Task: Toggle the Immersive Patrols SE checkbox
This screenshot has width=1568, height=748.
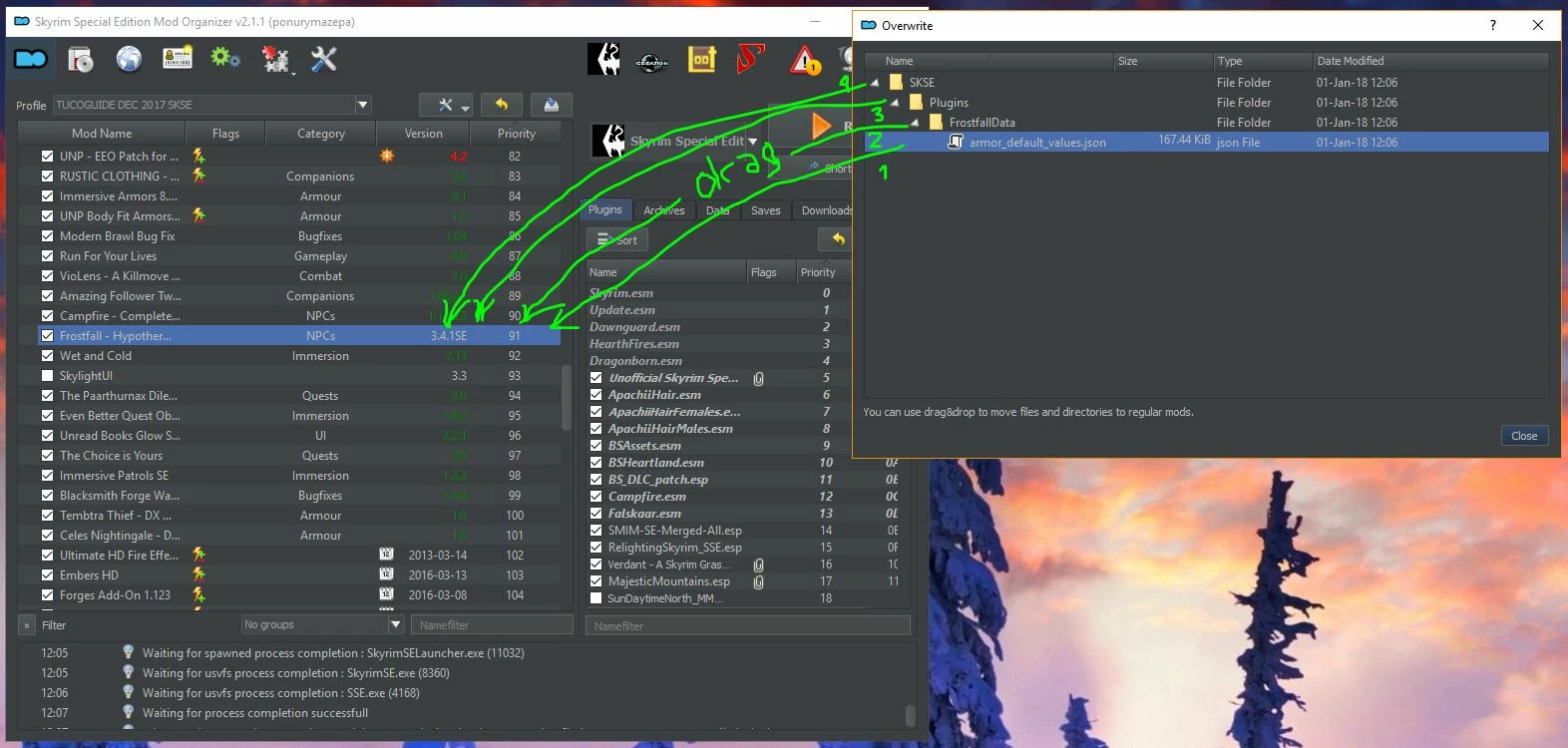Action: (x=47, y=475)
